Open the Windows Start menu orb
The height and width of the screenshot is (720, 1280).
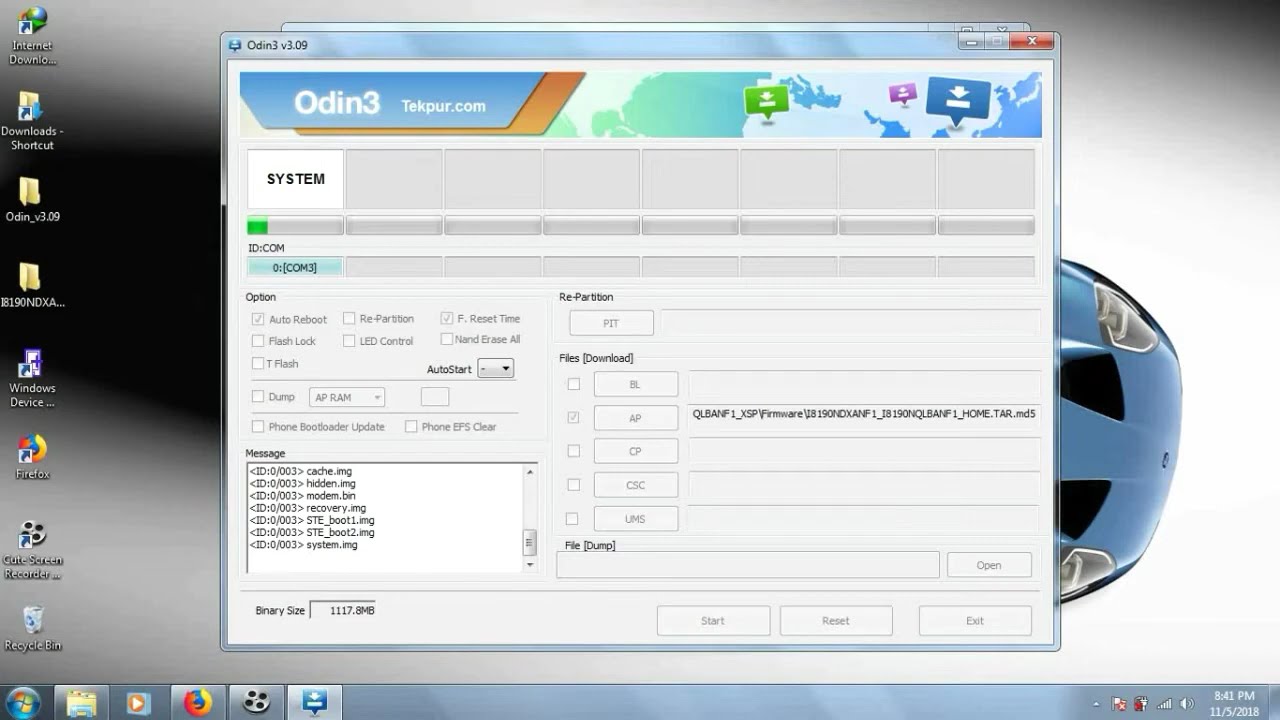click(23, 702)
